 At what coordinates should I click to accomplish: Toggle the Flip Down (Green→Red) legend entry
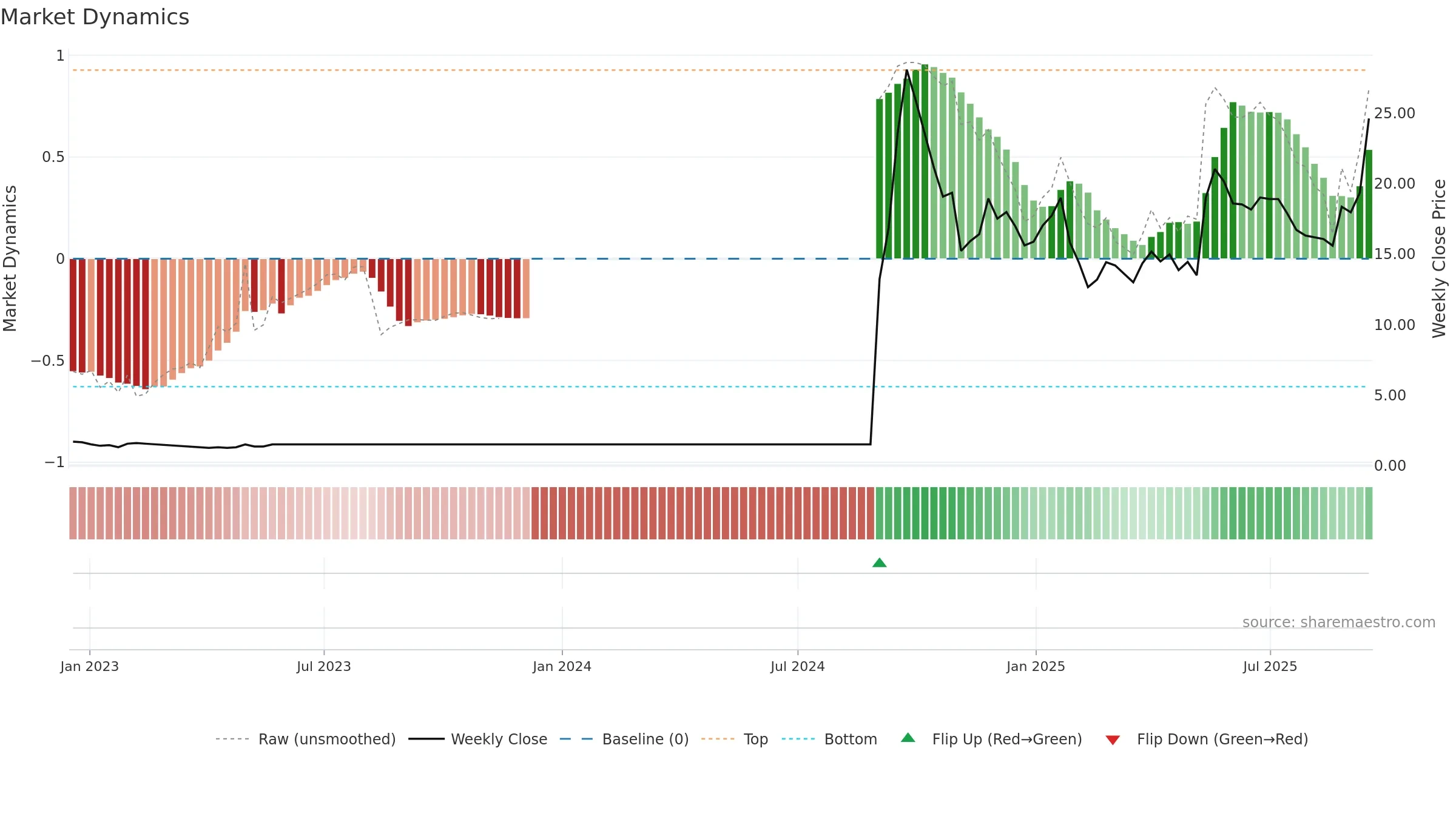coord(1206,739)
